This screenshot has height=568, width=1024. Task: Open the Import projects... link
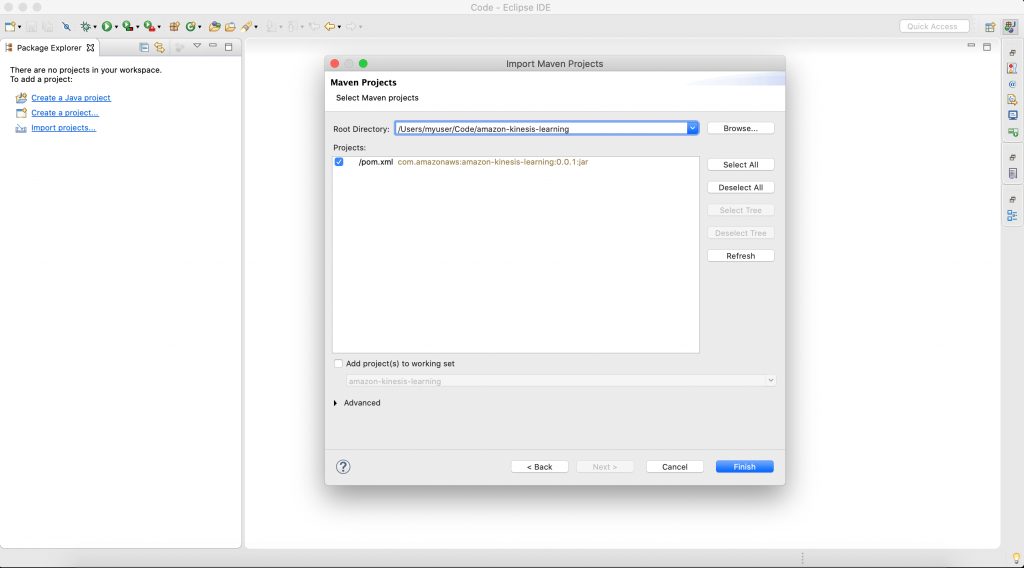point(63,128)
